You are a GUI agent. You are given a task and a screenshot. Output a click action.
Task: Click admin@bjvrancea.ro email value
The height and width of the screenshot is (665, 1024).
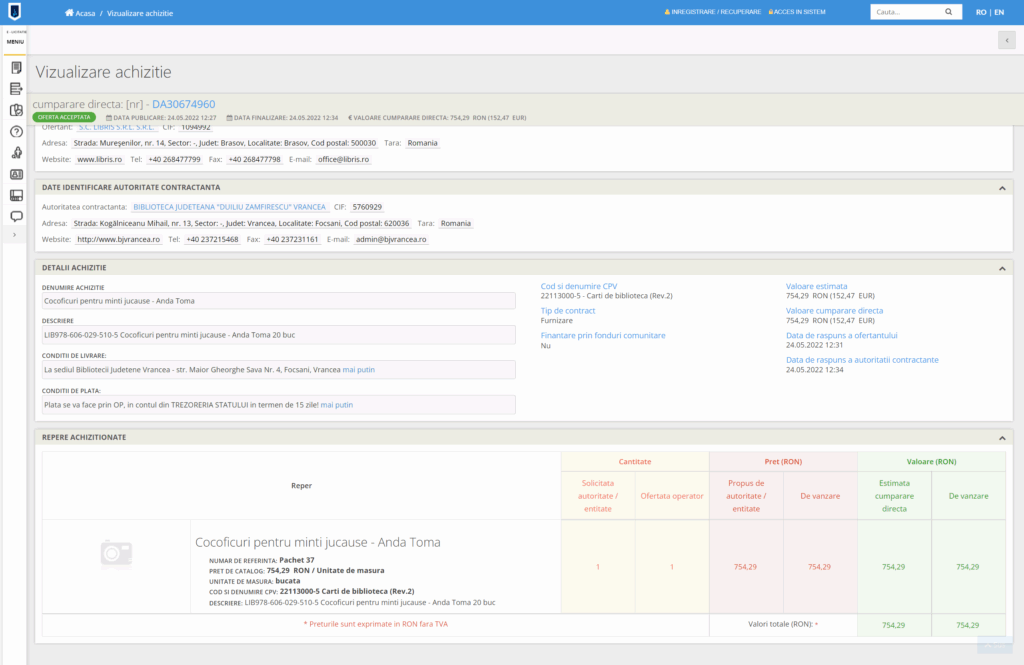tap(391, 240)
